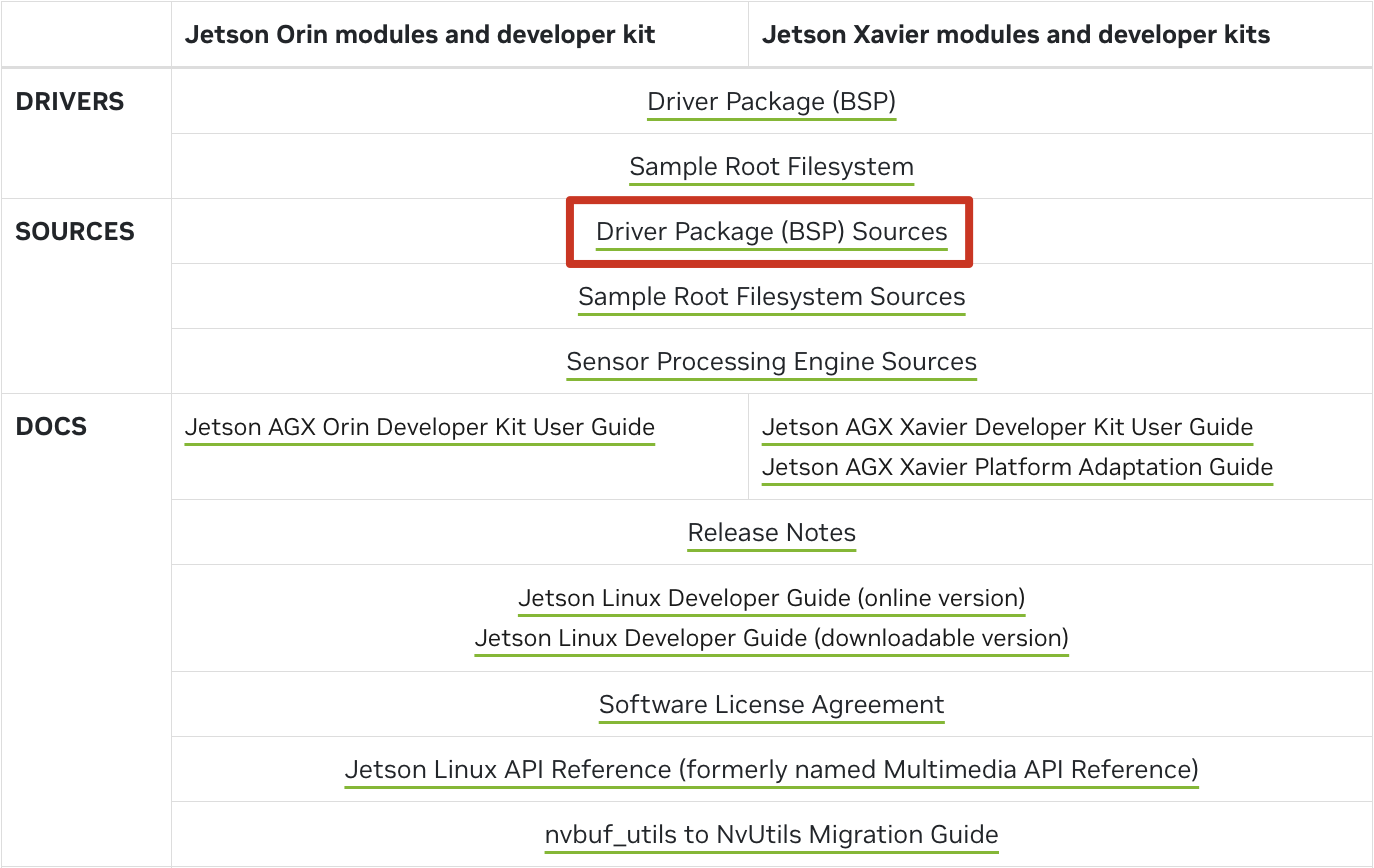
Task: Get Jetson Linux Developer Guide downloadable version
Action: pos(771,637)
